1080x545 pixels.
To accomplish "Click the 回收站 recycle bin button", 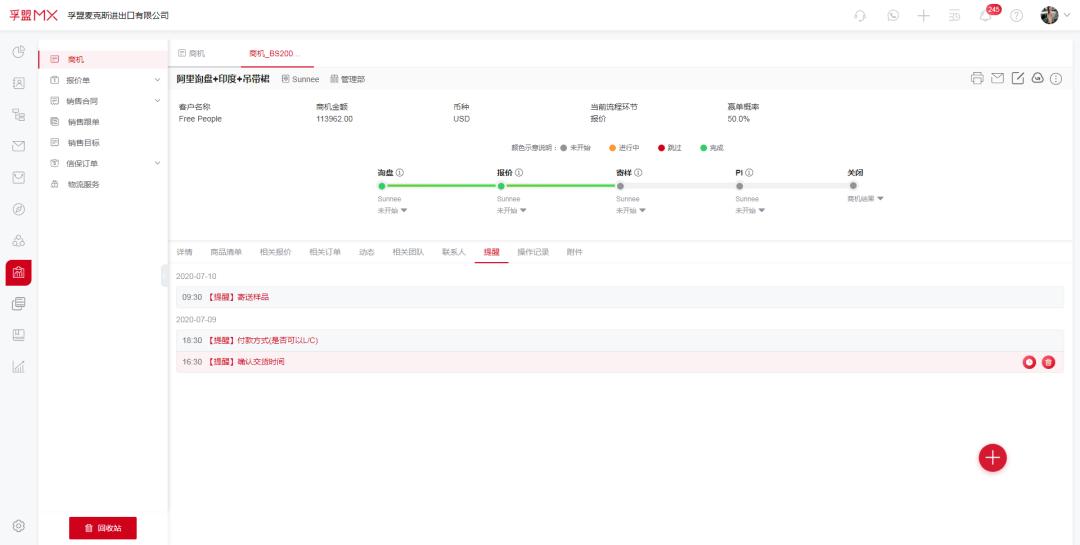I will [x=103, y=528].
